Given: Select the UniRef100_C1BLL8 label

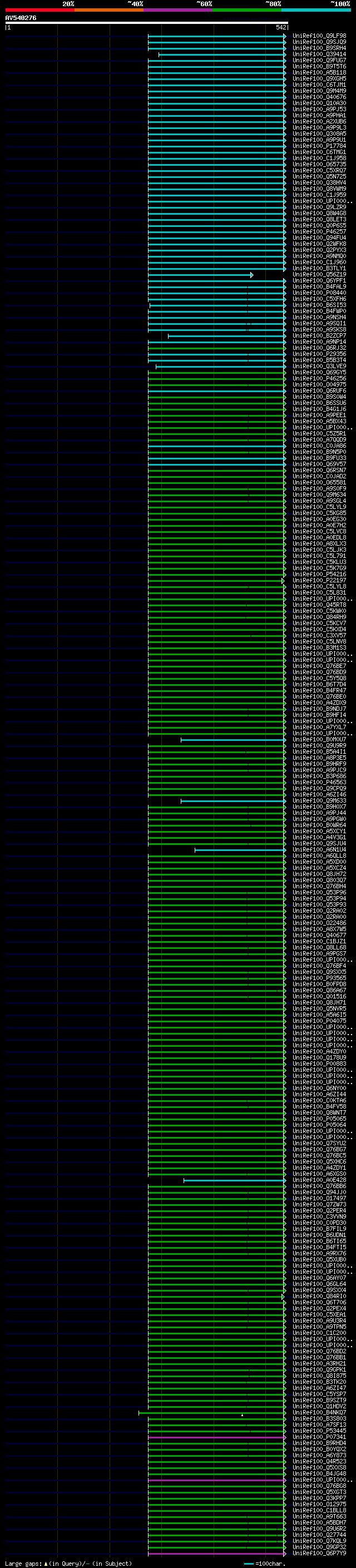Looking at the screenshot, I should 319,1510.
